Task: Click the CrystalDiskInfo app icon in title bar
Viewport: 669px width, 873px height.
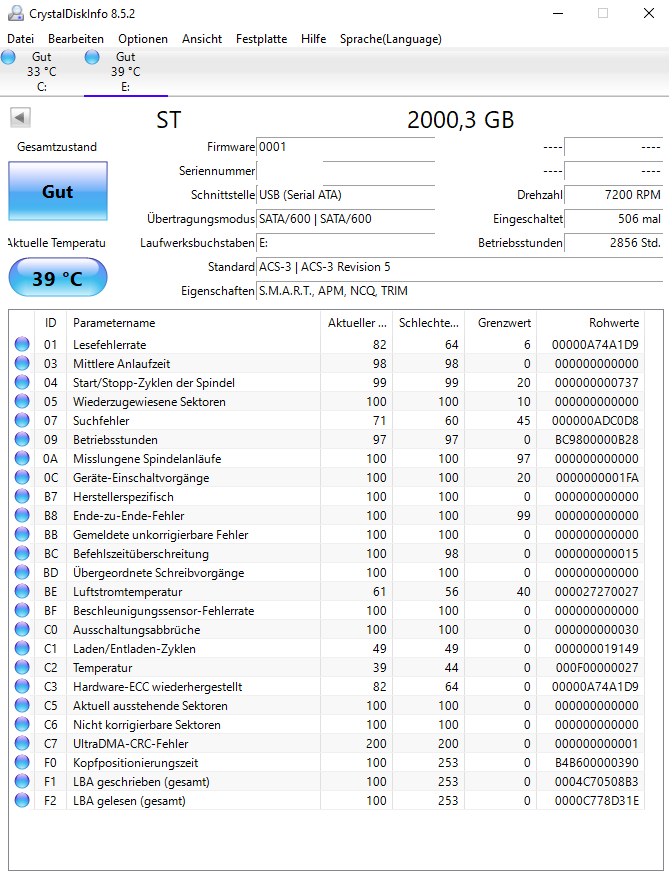Action: pyautogui.click(x=16, y=13)
